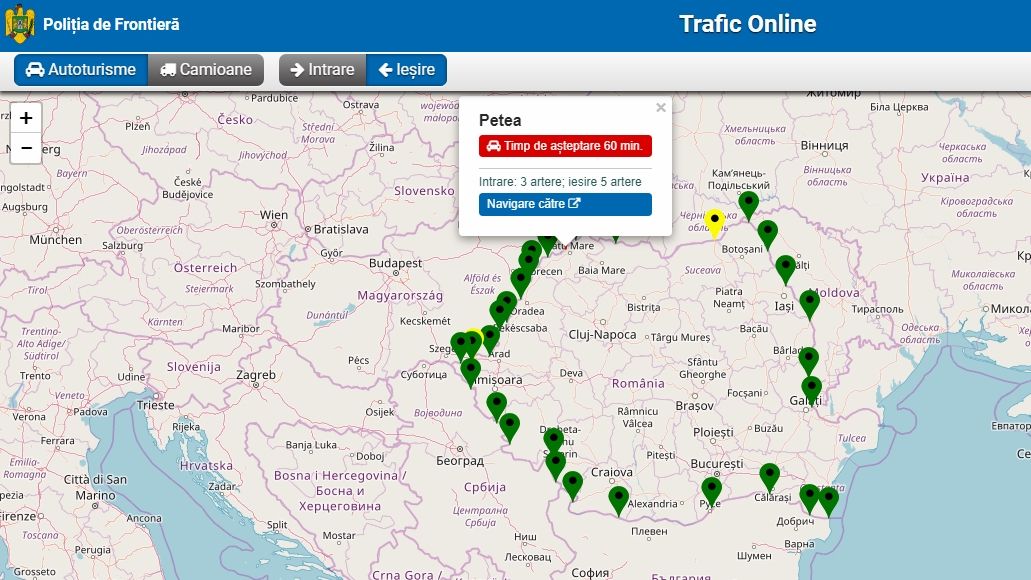Click the Poliția de Frontieră coat of arms logo
The height and width of the screenshot is (580, 1031).
pyautogui.click(x=19, y=24)
